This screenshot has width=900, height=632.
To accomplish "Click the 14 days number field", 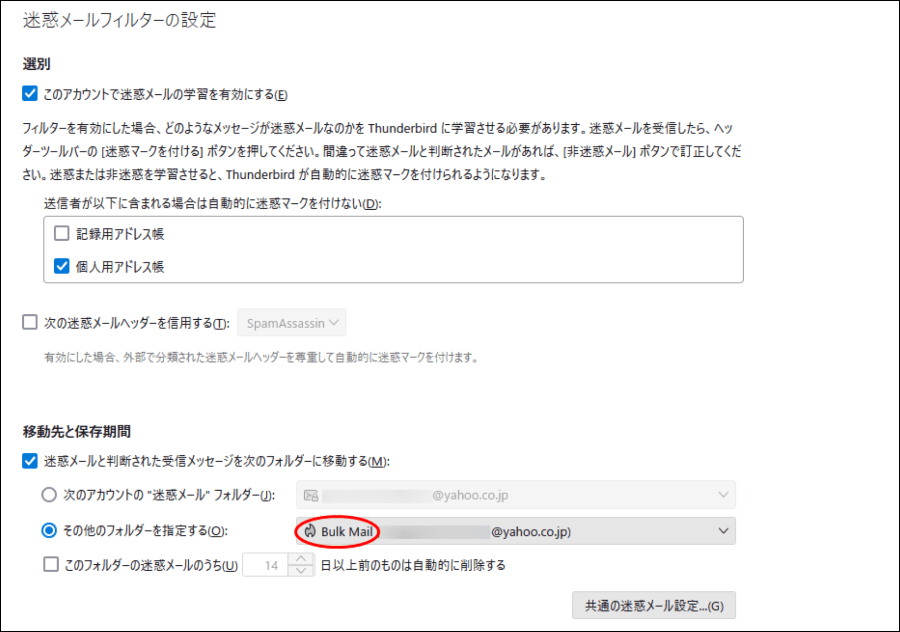I will click(x=265, y=565).
